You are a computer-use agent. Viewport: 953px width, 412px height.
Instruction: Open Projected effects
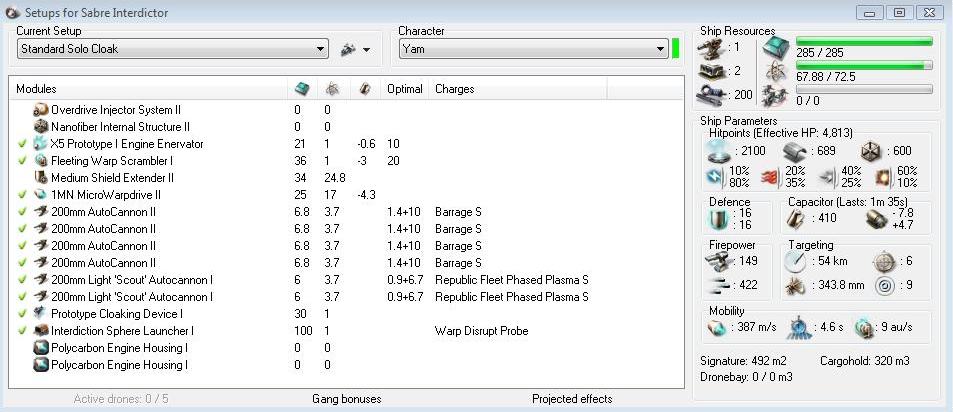[572, 399]
